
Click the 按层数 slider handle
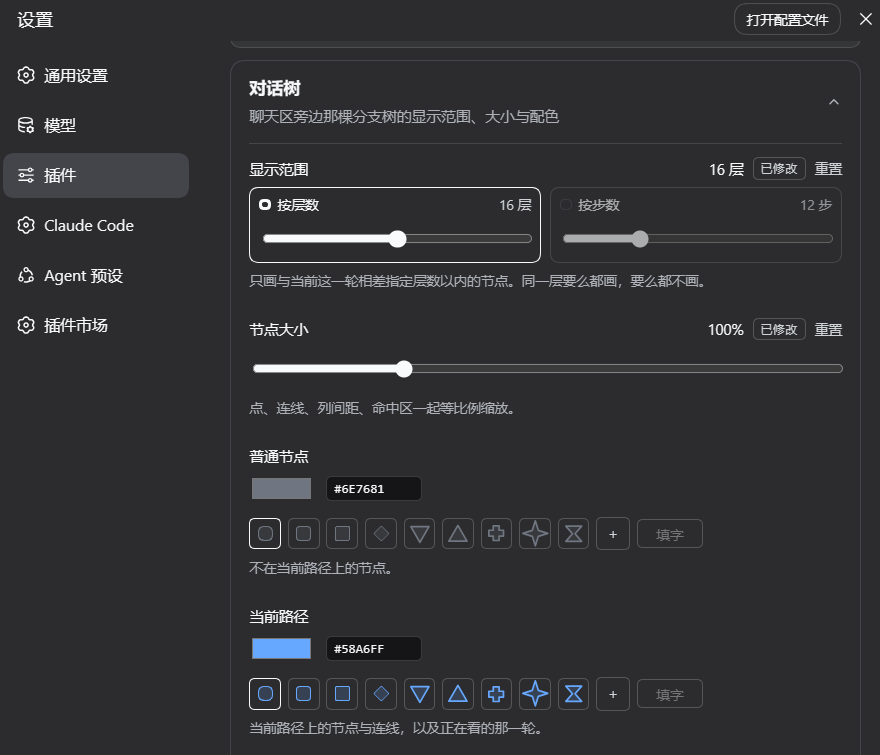click(397, 239)
